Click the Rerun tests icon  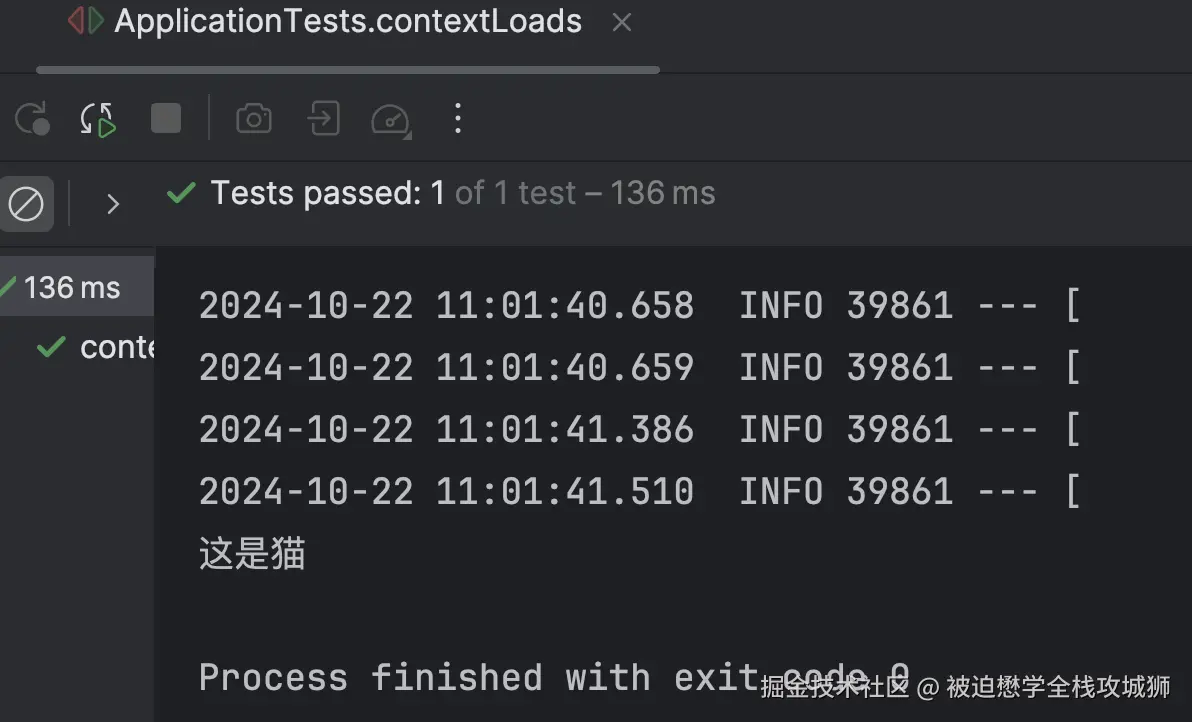click(x=32, y=119)
